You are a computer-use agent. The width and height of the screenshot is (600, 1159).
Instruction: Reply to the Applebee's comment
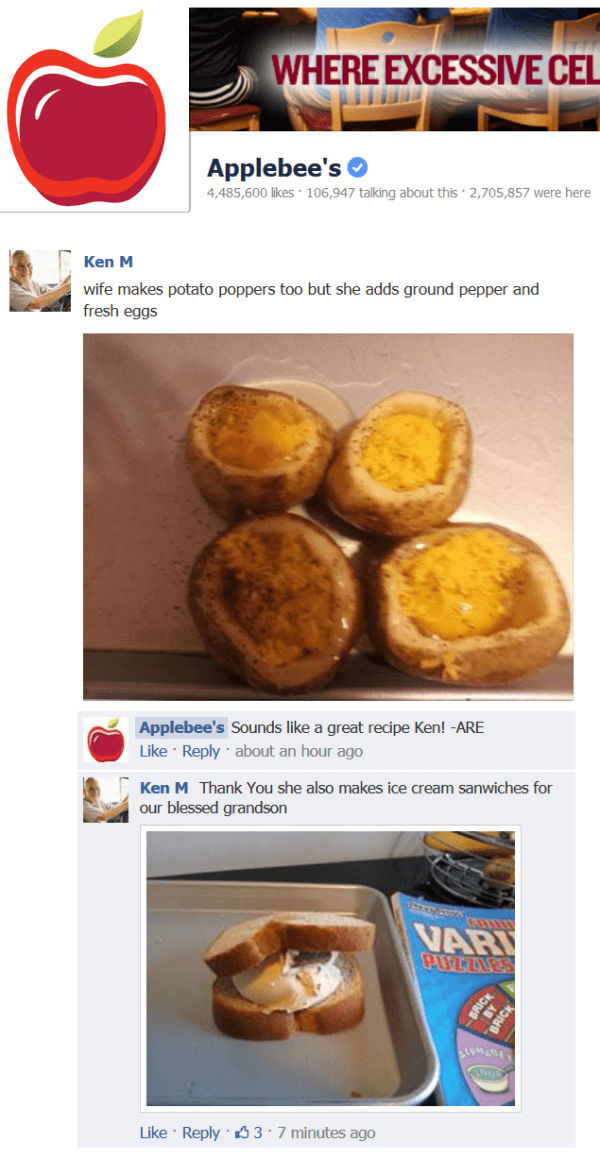point(201,751)
